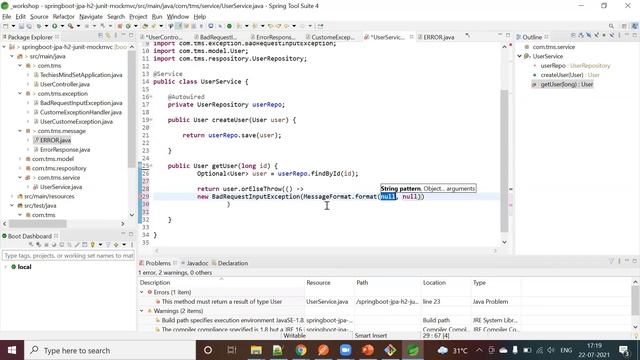Click the New file toolbar icon
640x360 pixels.
[x=6, y=26]
